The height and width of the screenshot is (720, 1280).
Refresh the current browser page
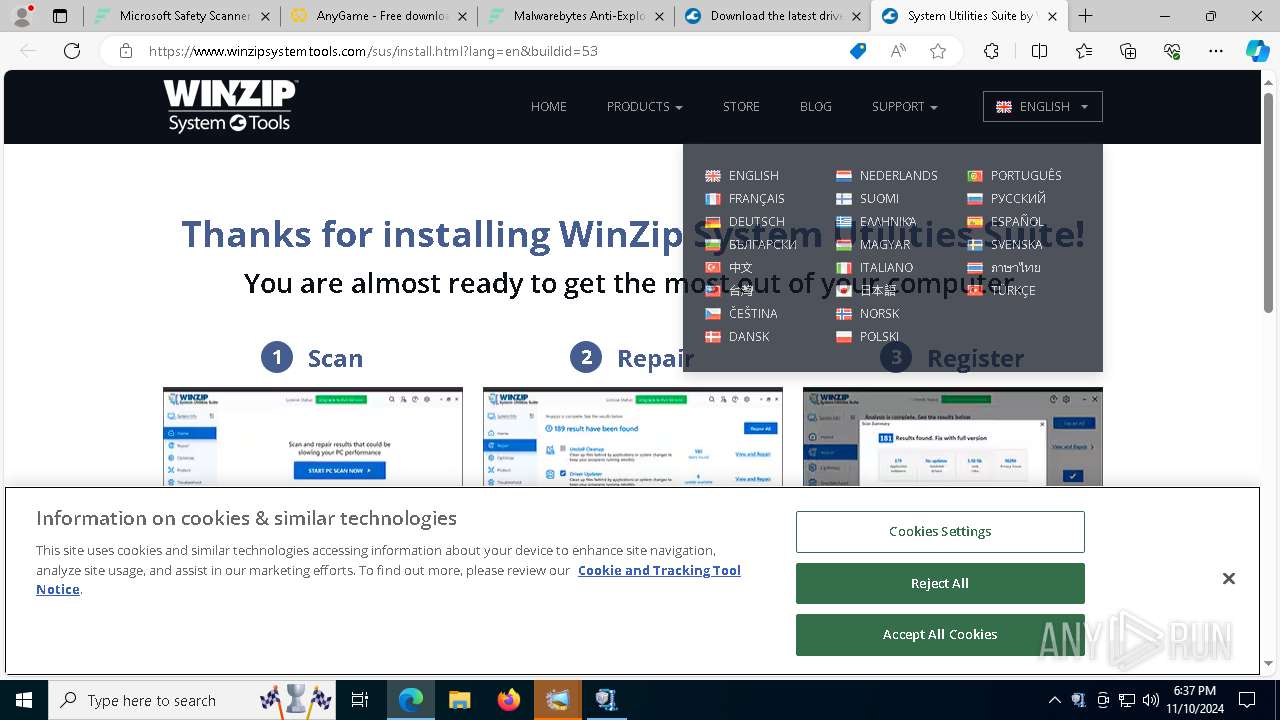[x=72, y=51]
